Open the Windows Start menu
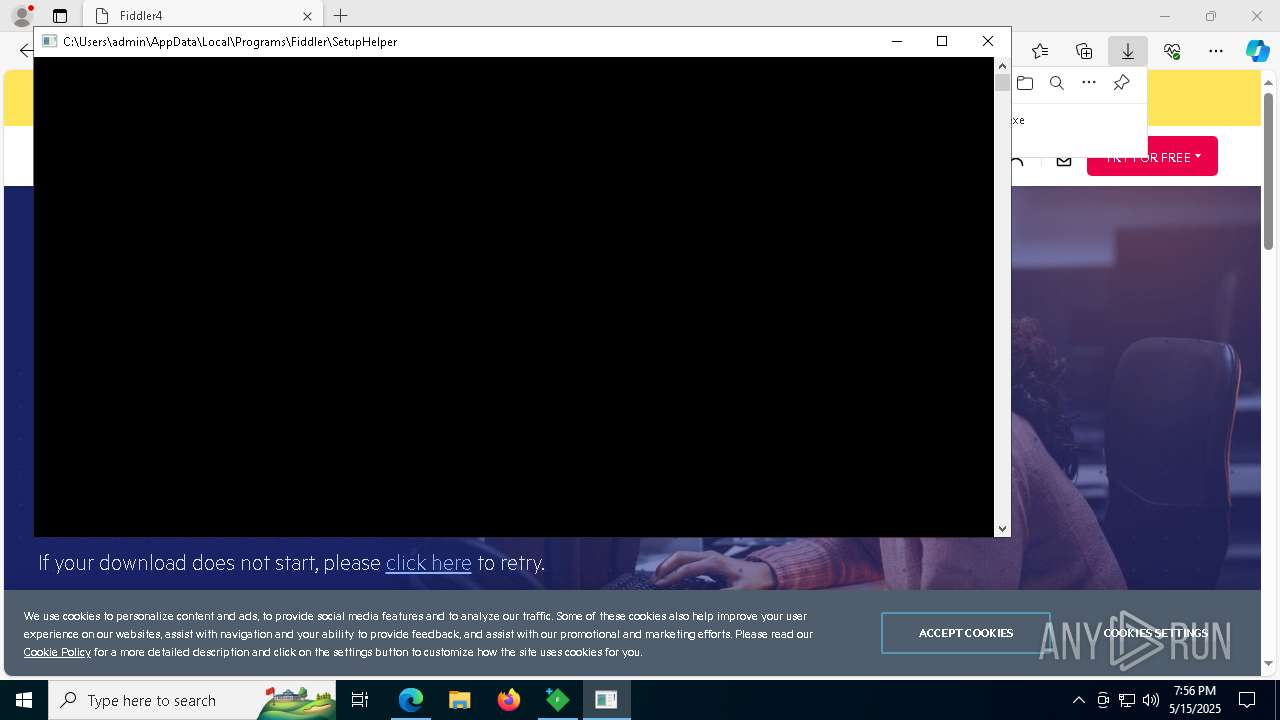Image resolution: width=1280 pixels, height=720 pixels. click(24, 700)
